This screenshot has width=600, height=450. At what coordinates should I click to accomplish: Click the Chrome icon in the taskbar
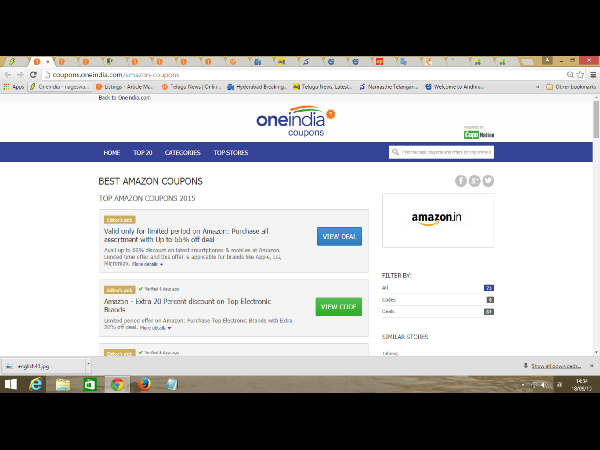117,384
